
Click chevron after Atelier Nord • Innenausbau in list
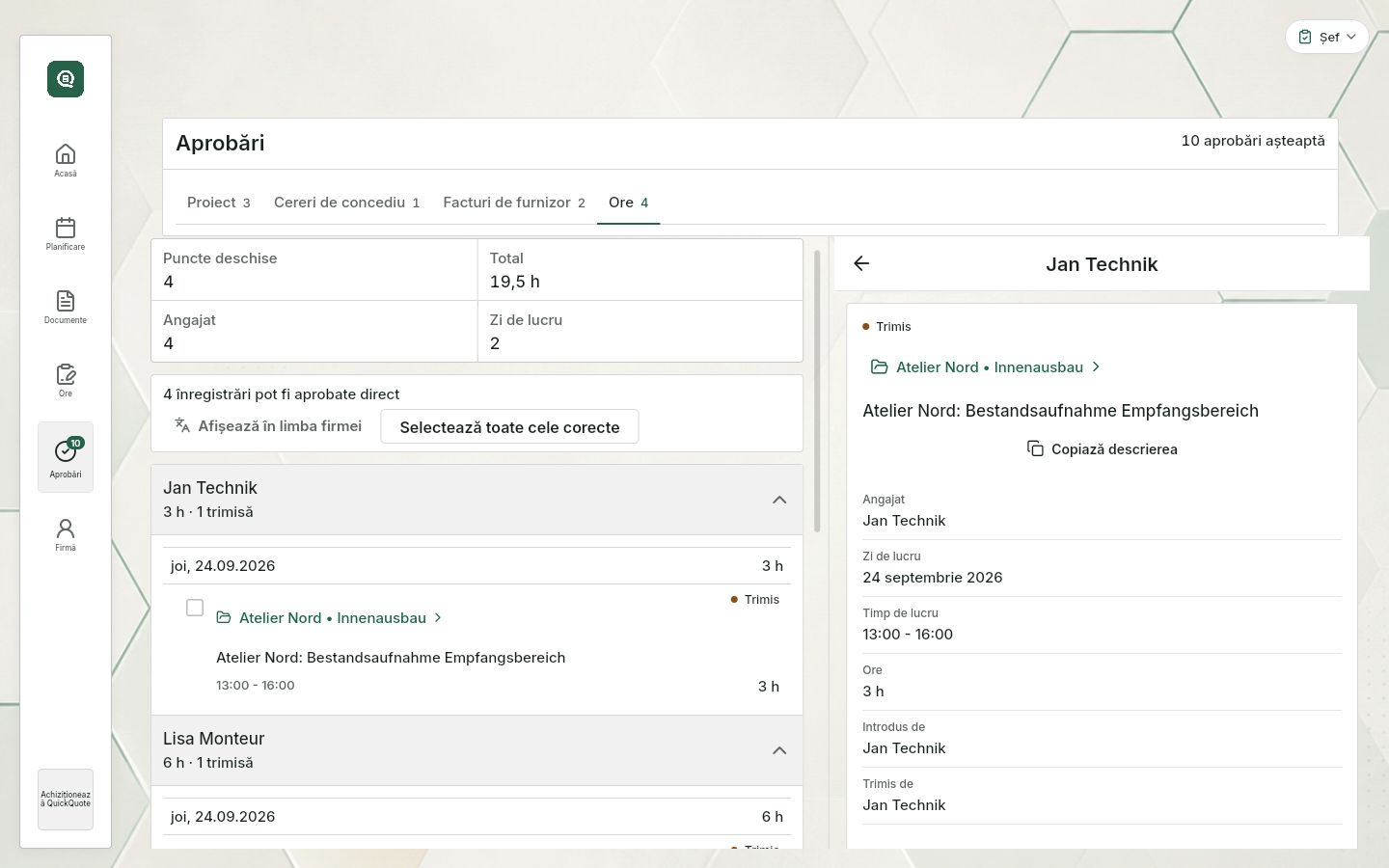(438, 617)
